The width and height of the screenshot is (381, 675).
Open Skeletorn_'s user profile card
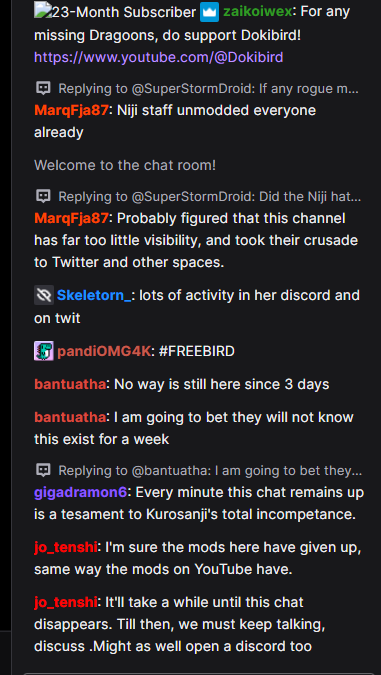[94, 296]
